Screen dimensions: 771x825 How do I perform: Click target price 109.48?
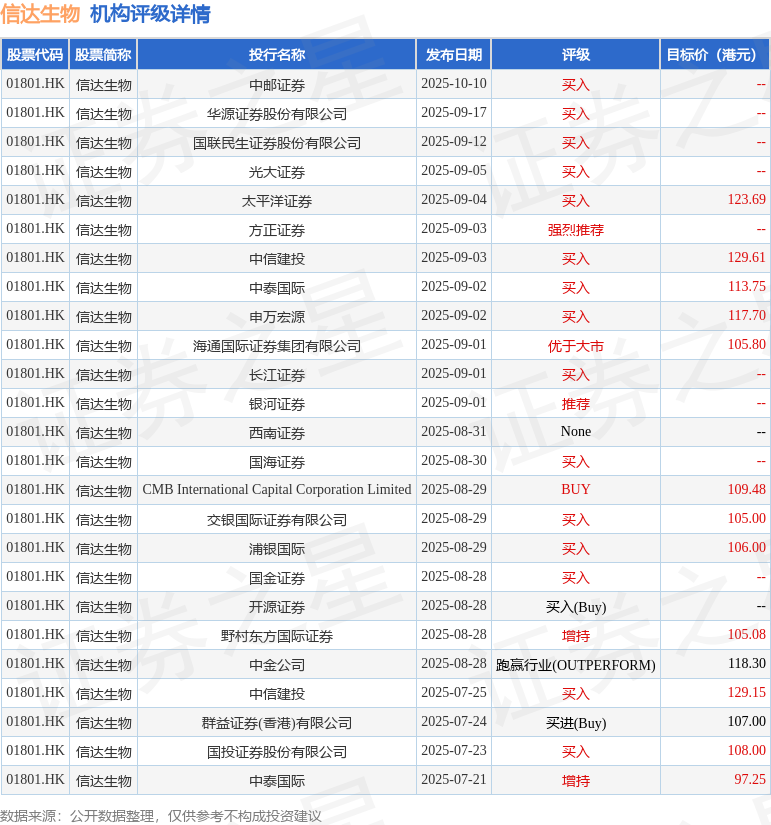(746, 489)
